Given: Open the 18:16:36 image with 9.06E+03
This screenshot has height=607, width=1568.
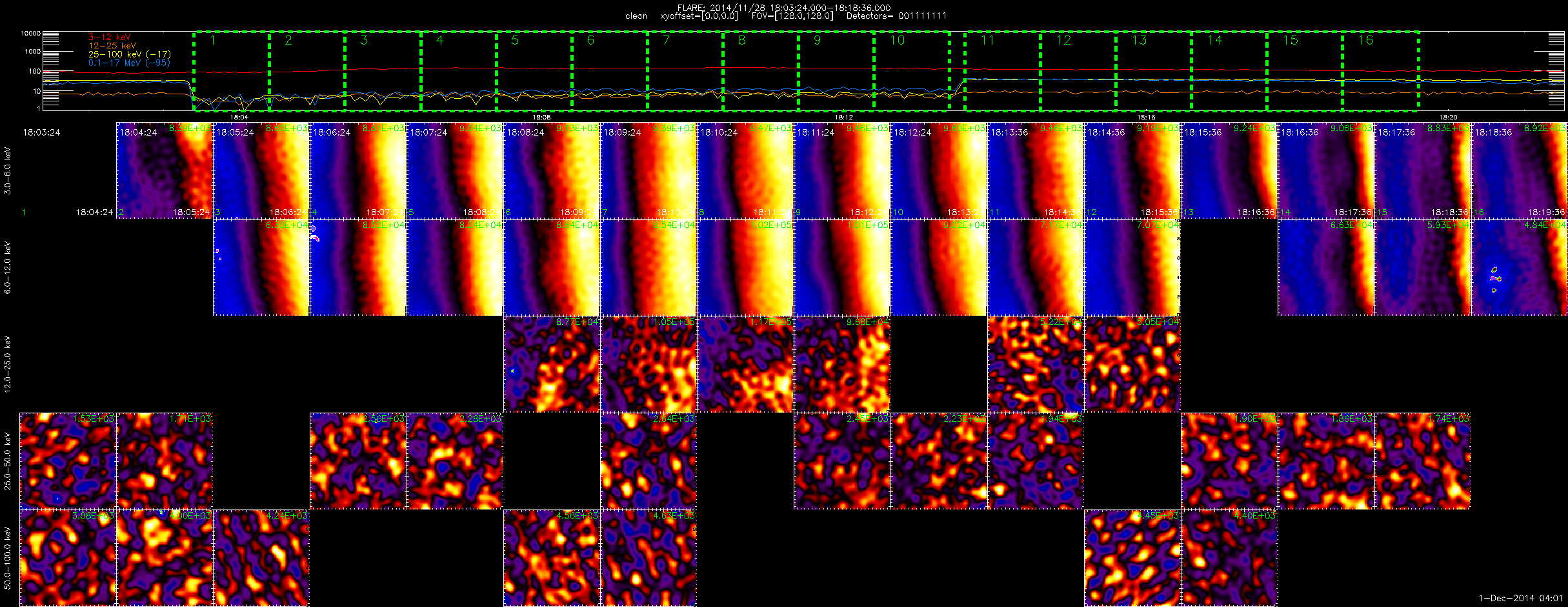Looking at the screenshot, I should tap(1326, 170).
